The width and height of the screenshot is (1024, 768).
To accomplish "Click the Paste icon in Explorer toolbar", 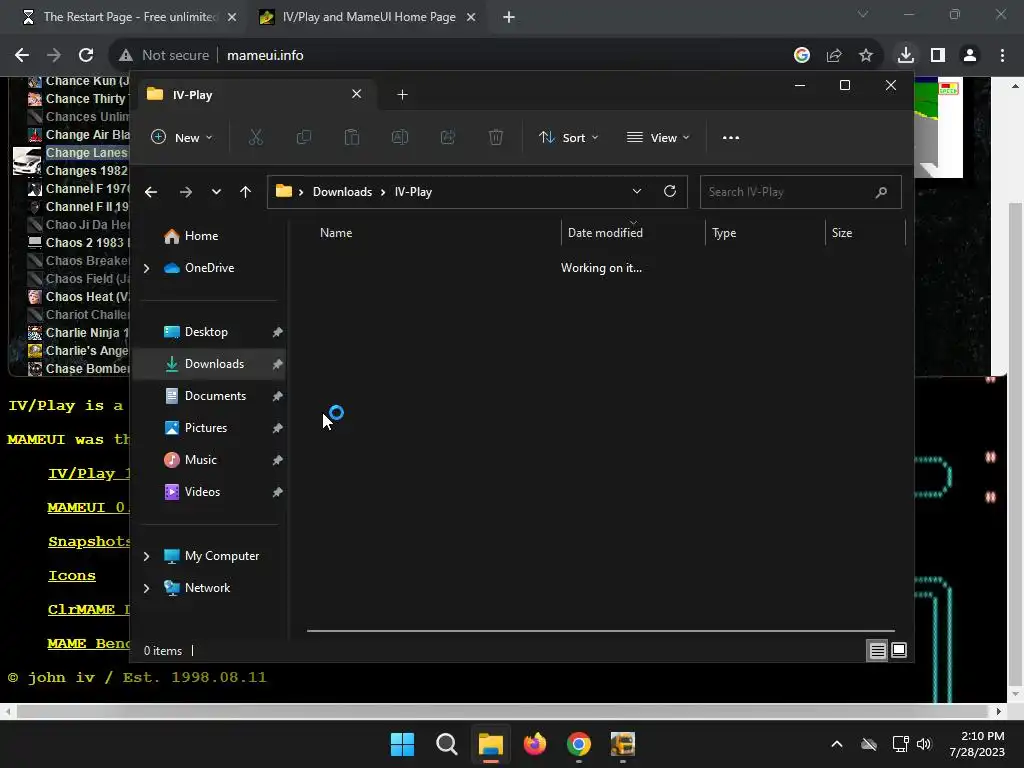I will point(352,137).
